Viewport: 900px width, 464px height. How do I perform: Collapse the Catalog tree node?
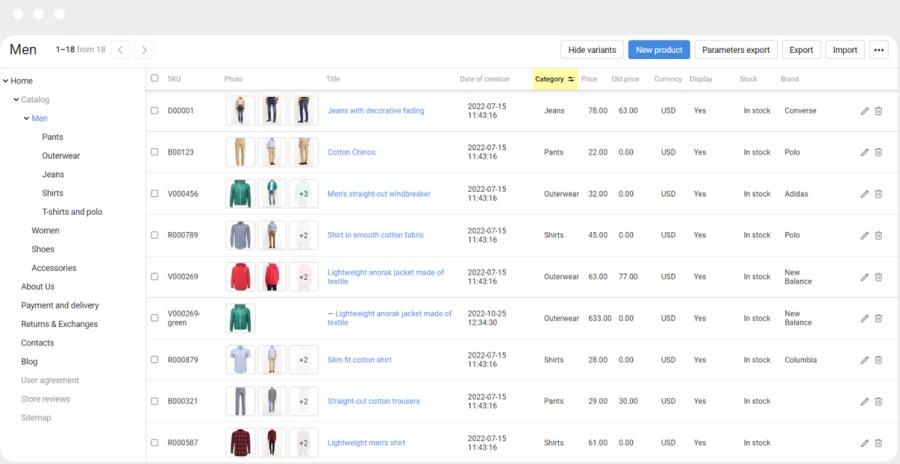click(16, 100)
